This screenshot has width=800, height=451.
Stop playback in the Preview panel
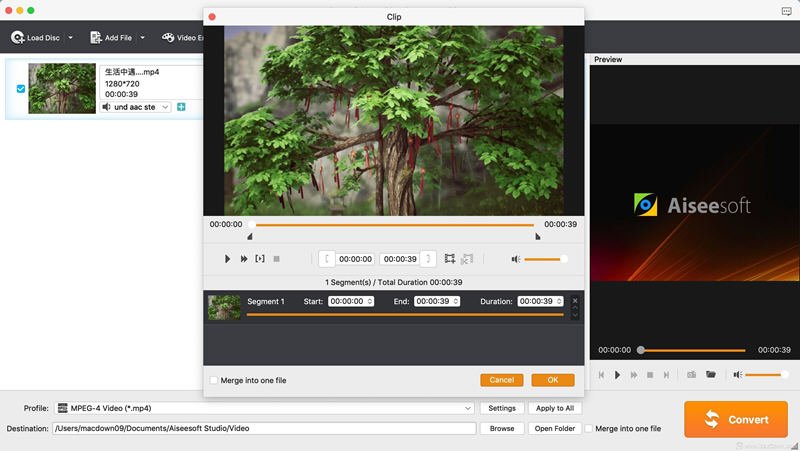tap(650, 375)
